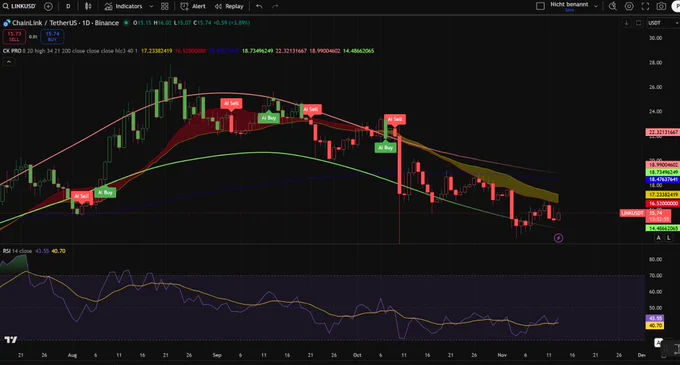Select the ChainLink / TetherUS symbol title

pyautogui.click(x=65, y=23)
